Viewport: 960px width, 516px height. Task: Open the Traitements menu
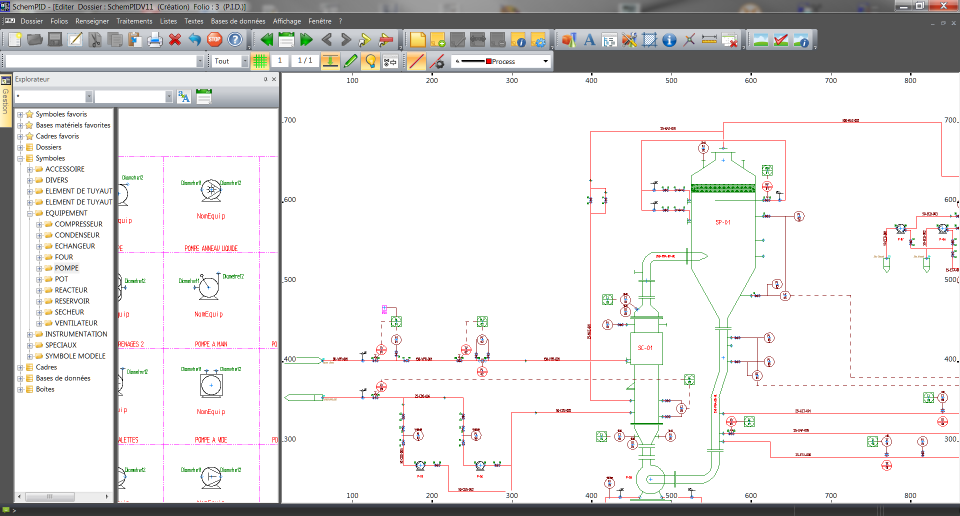click(x=134, y=20)
